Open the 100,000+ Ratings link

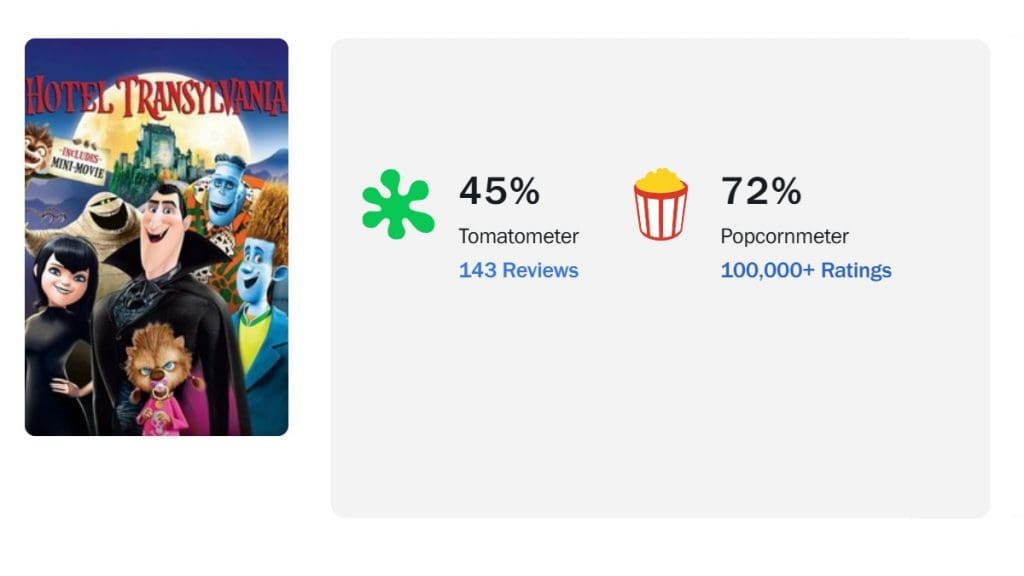point(805,270)
